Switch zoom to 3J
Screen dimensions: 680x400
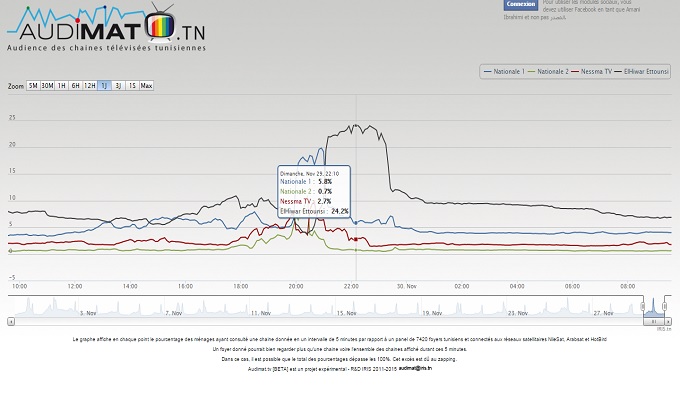coord(118,86)
